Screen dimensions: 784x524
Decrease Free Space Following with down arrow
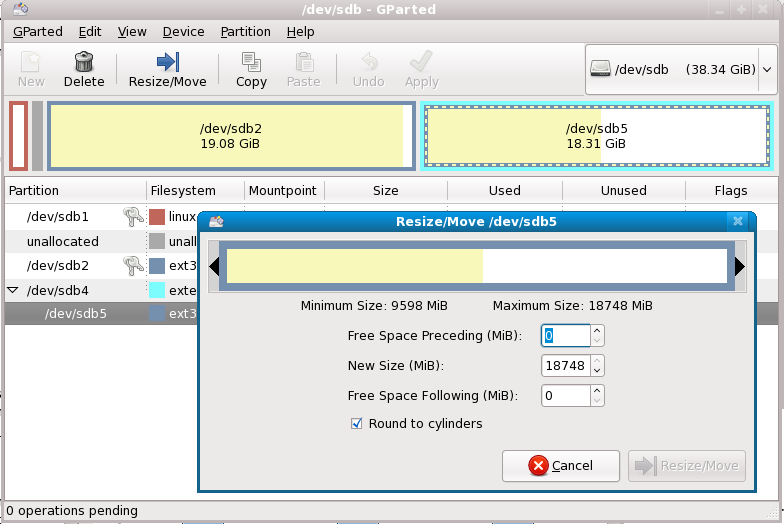[x=597, y=400]
